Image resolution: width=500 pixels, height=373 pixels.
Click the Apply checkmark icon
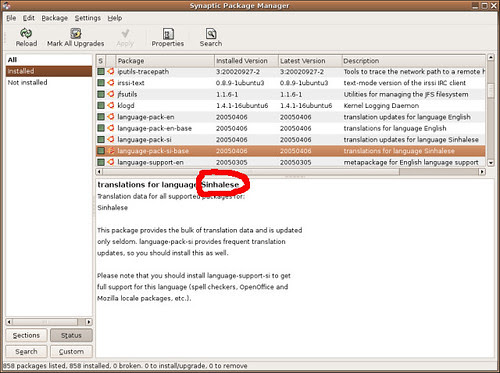click(x=125, y=33)
